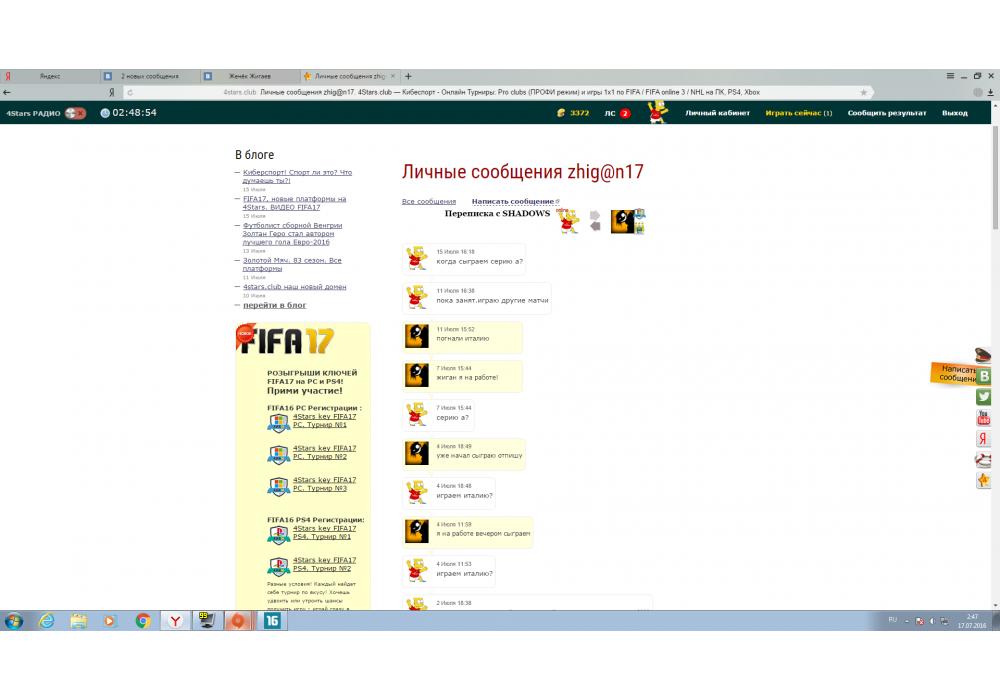Screen dimensions: 1000x700
Task: Click the VK social share icon
Action: pyautogui.click(x=984, y=376)
